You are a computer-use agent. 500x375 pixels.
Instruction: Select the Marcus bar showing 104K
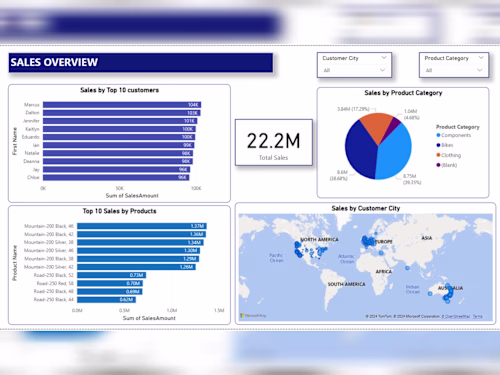pyautogui.click(x=122, y=105)
